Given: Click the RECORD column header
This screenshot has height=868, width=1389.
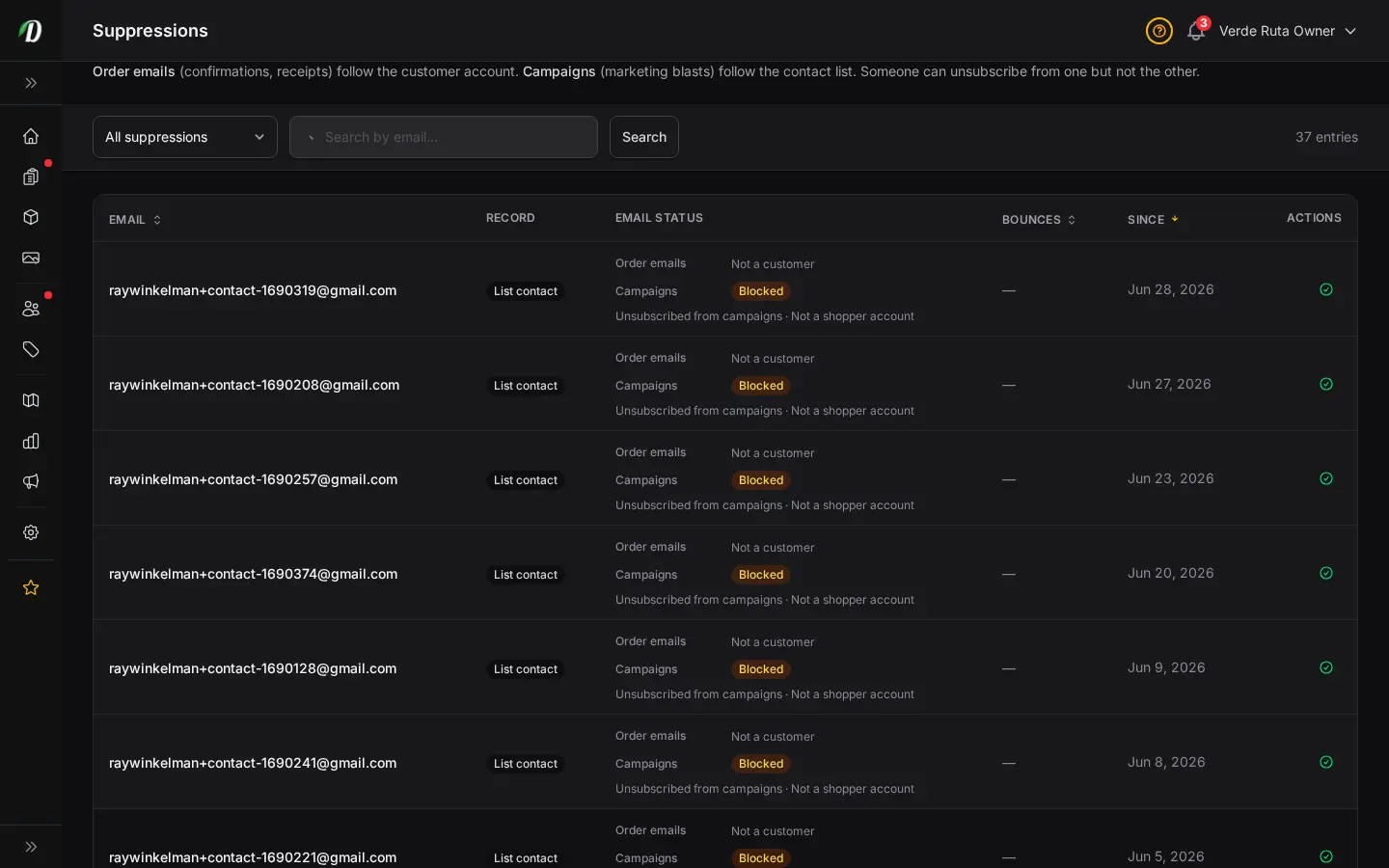Looking at the screenshot, I should [510, 218].
